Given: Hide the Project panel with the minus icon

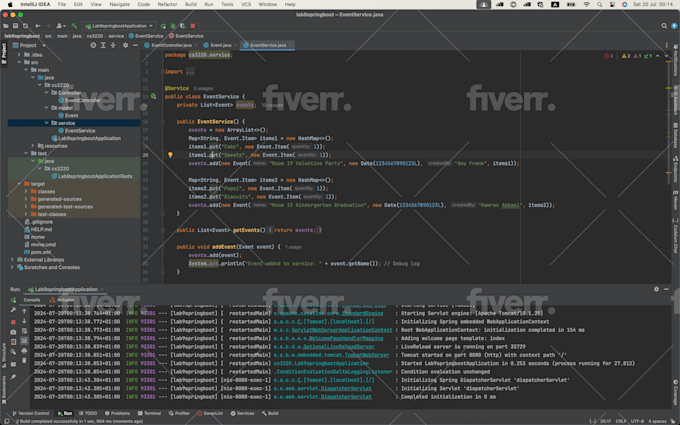Looking at the screenshot, I should click(135, 45).
